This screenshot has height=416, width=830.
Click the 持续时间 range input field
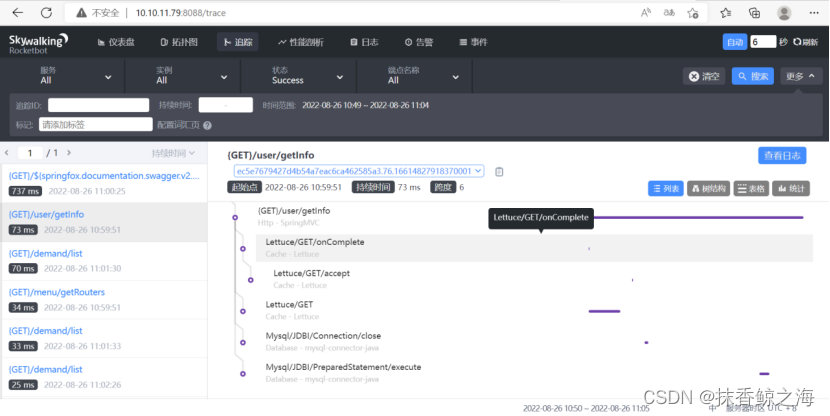point(225,105)
